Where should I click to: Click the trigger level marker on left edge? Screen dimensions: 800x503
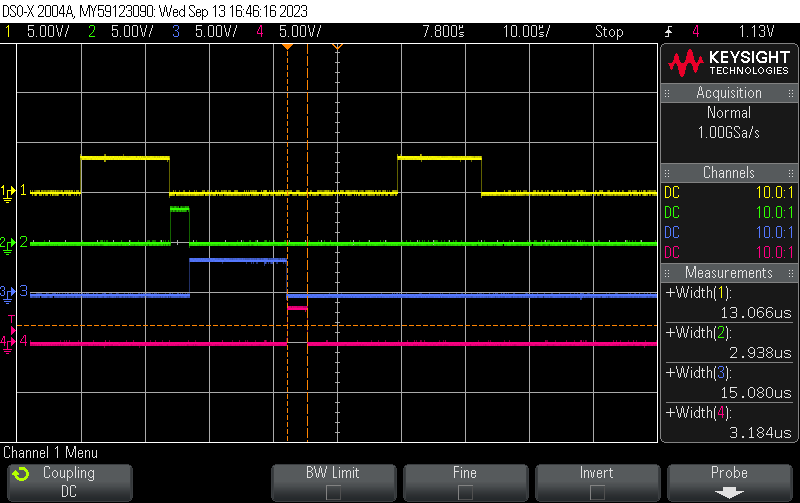[x=12, y=327]
